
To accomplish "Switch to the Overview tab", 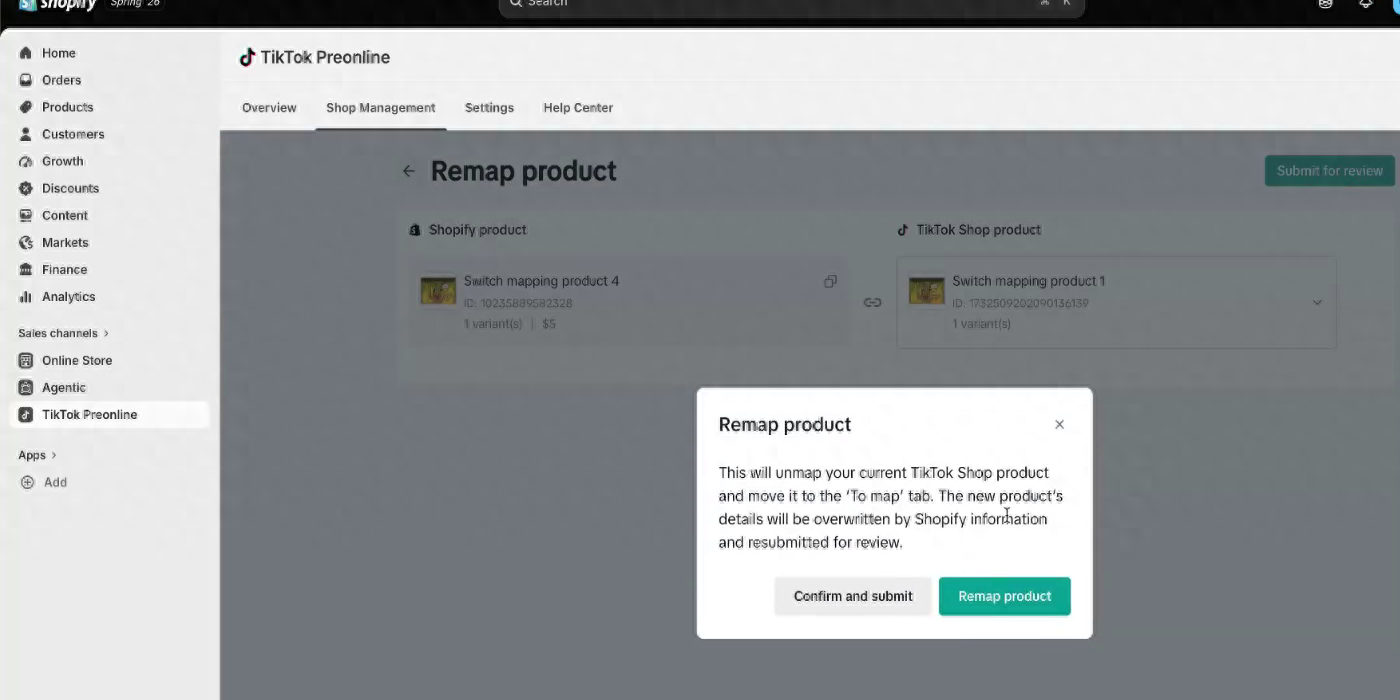I will click(269, 108).
